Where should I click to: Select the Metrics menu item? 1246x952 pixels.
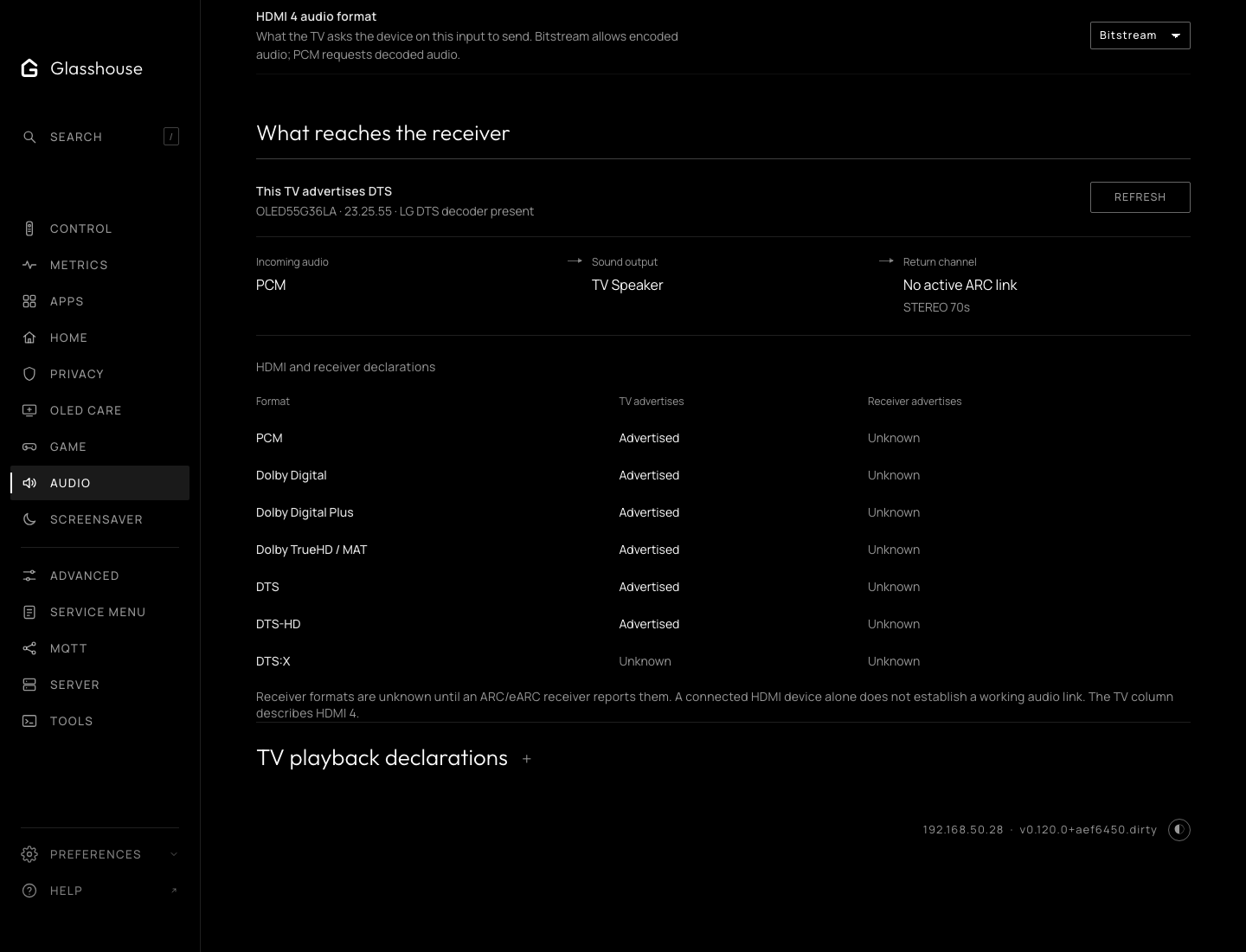pos(100,265)
